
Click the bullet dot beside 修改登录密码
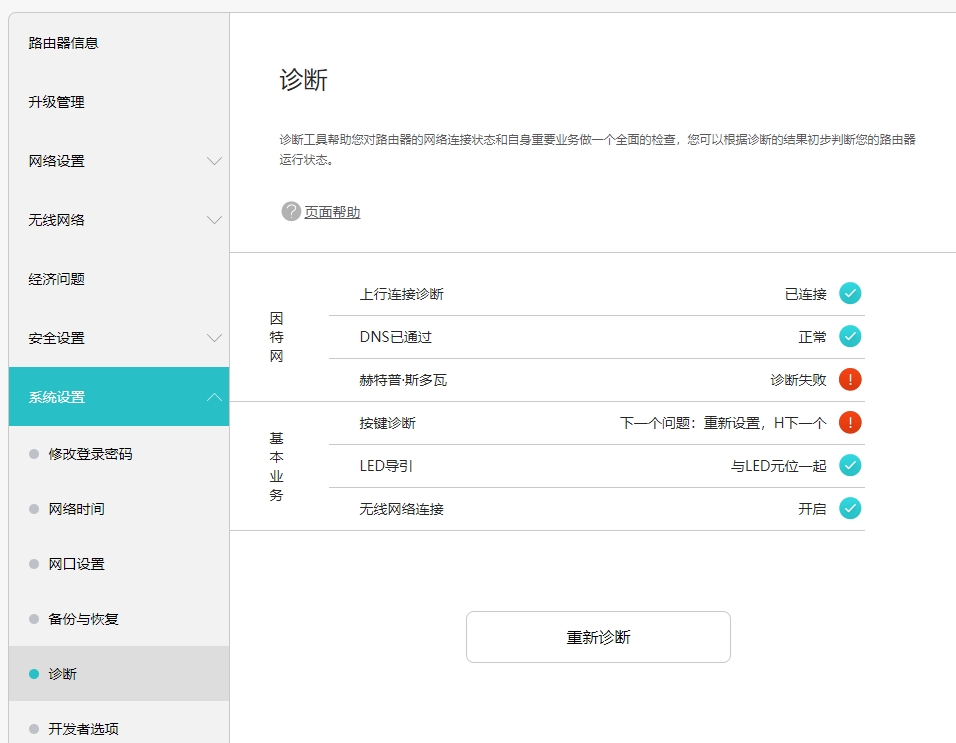point(34,454)
